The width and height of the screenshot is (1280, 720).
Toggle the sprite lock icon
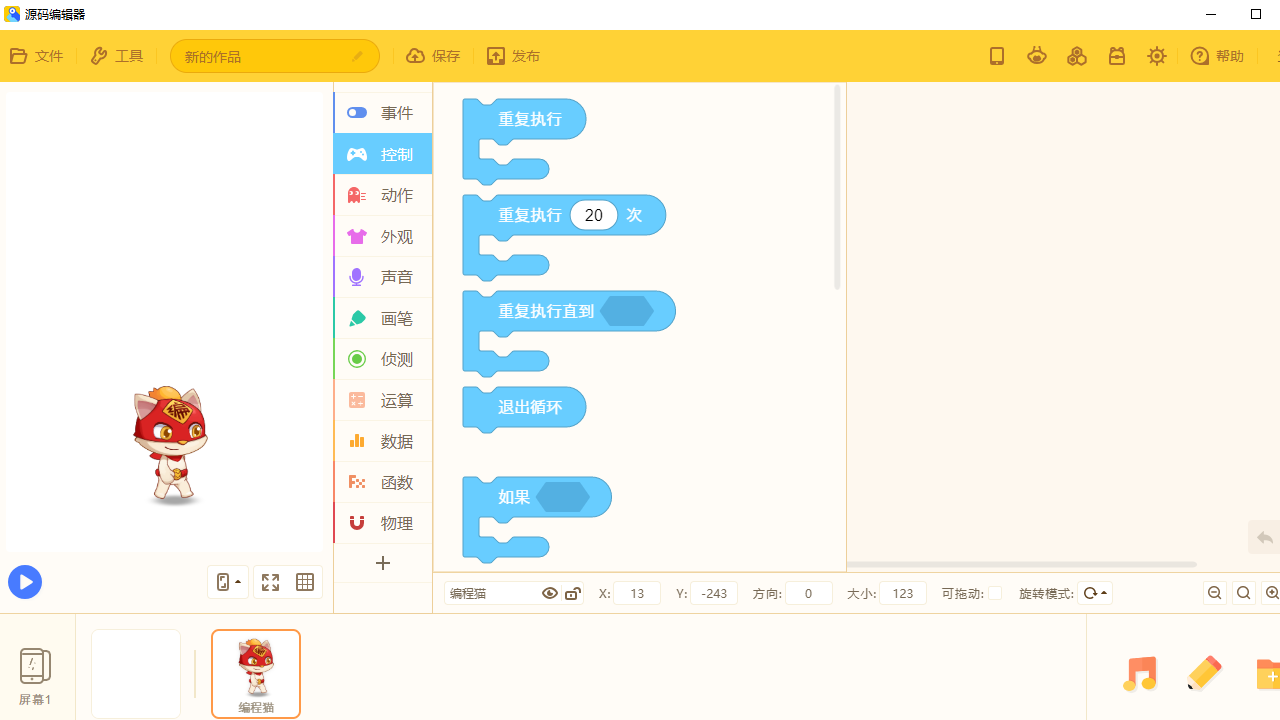572,593
